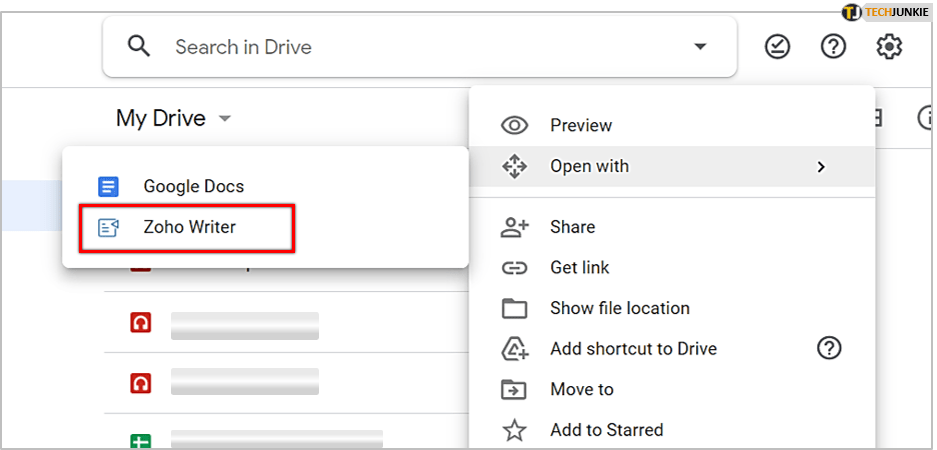
Task: Open the offline ready checkmark icon
Action: [x=777, y=47]
